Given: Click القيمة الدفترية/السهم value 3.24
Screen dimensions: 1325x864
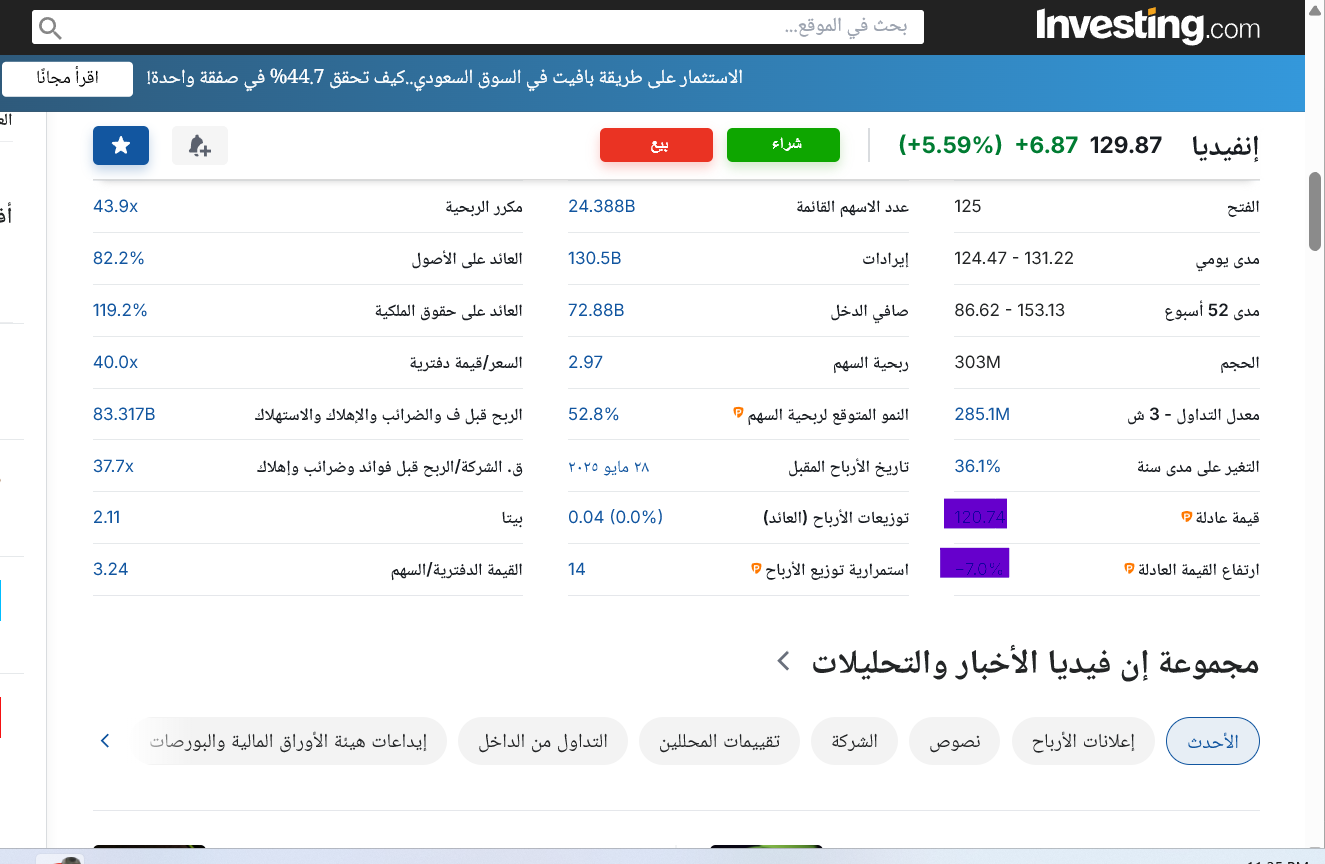Looking at the screenshot, I should click(111, 569).
